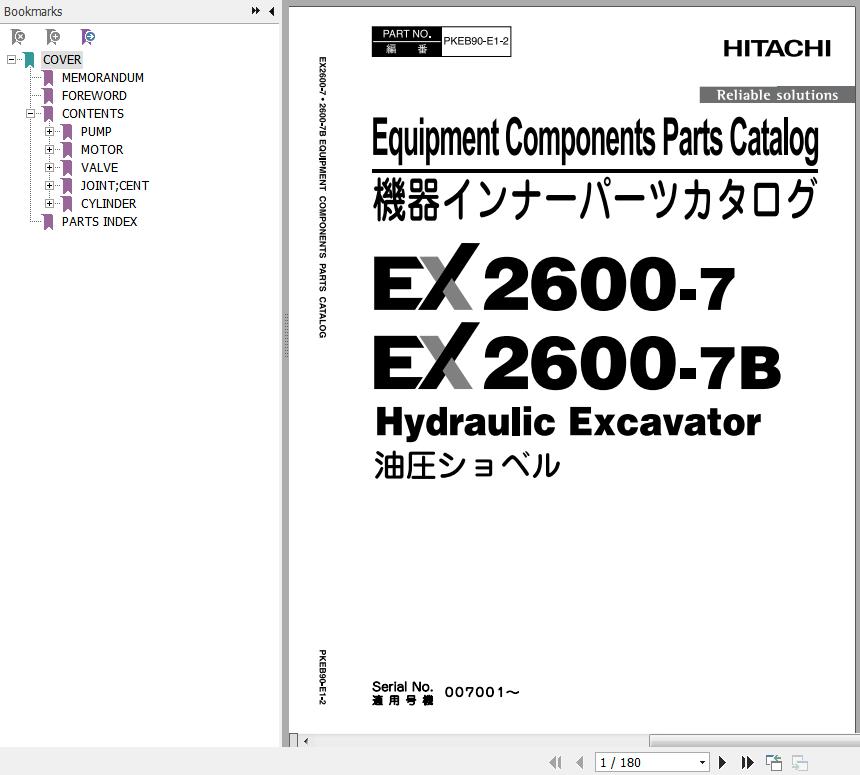This screenshot has height=775, width=860.
Task: Click the EX2600-7B model name
Action: (x=576, y=357)
